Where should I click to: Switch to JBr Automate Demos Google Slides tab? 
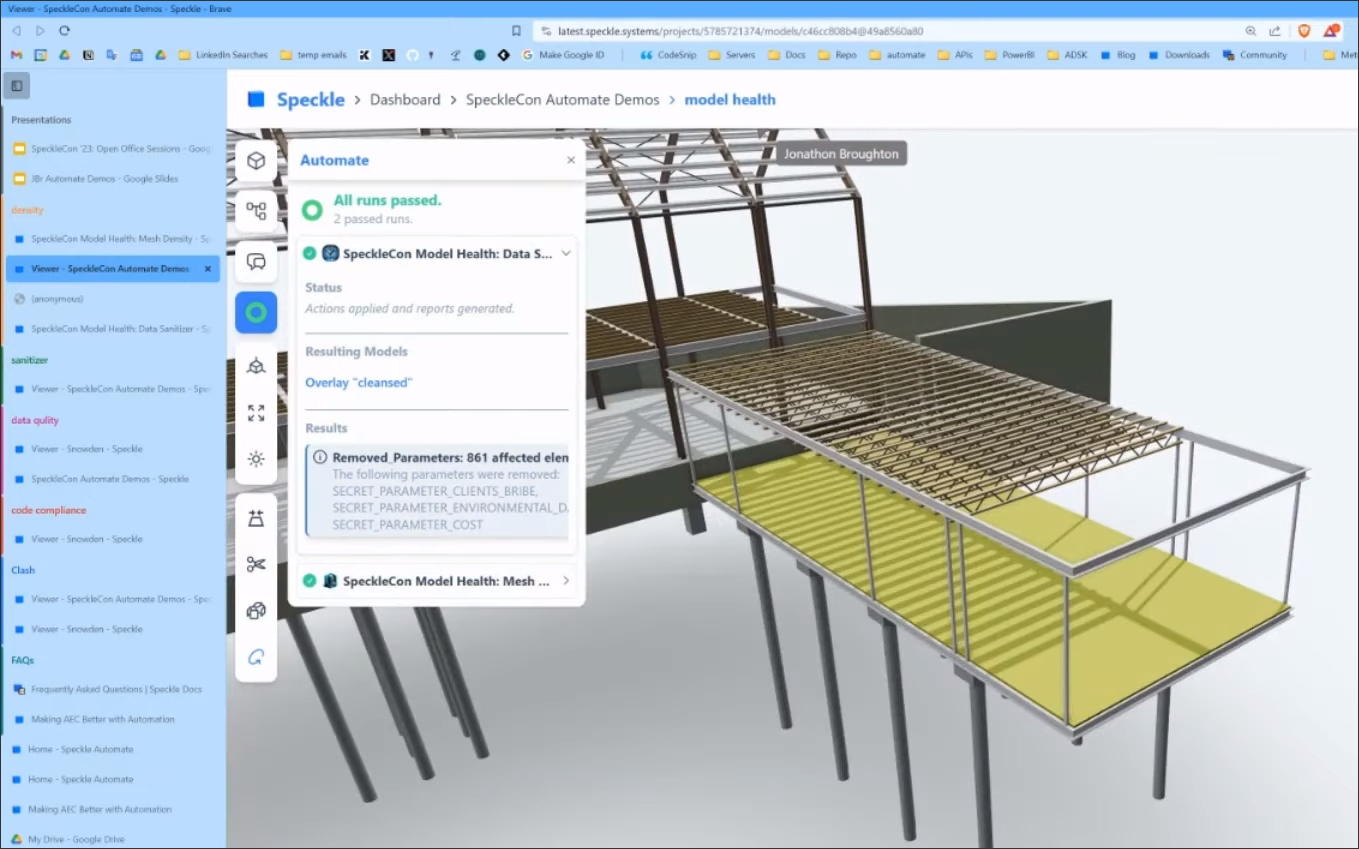[x=113, y=179]
